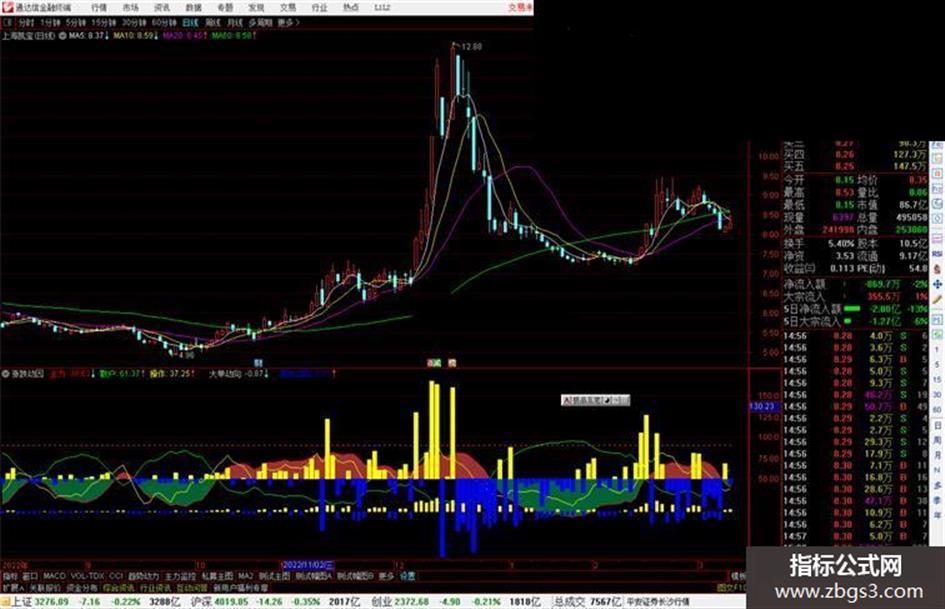This screenshot has width=945, height=609.
Task: Select the L1L2 menu item
Action: pos(382,8)
